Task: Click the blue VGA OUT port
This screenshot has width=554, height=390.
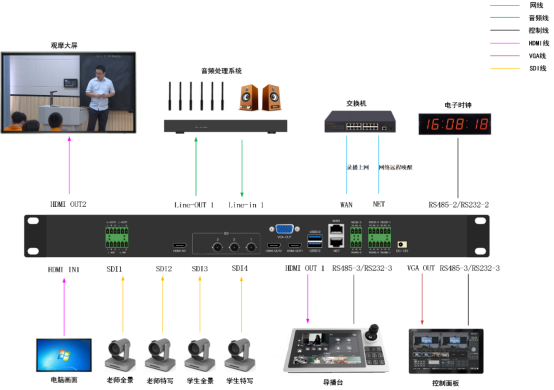Action: (x=284, y=229)
